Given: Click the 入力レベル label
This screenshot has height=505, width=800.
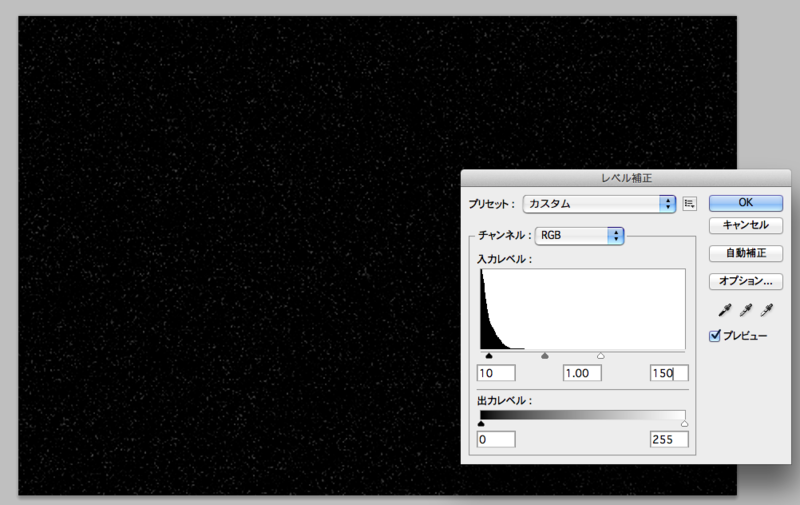Looking at the screenshot, I should click(505, 259).
